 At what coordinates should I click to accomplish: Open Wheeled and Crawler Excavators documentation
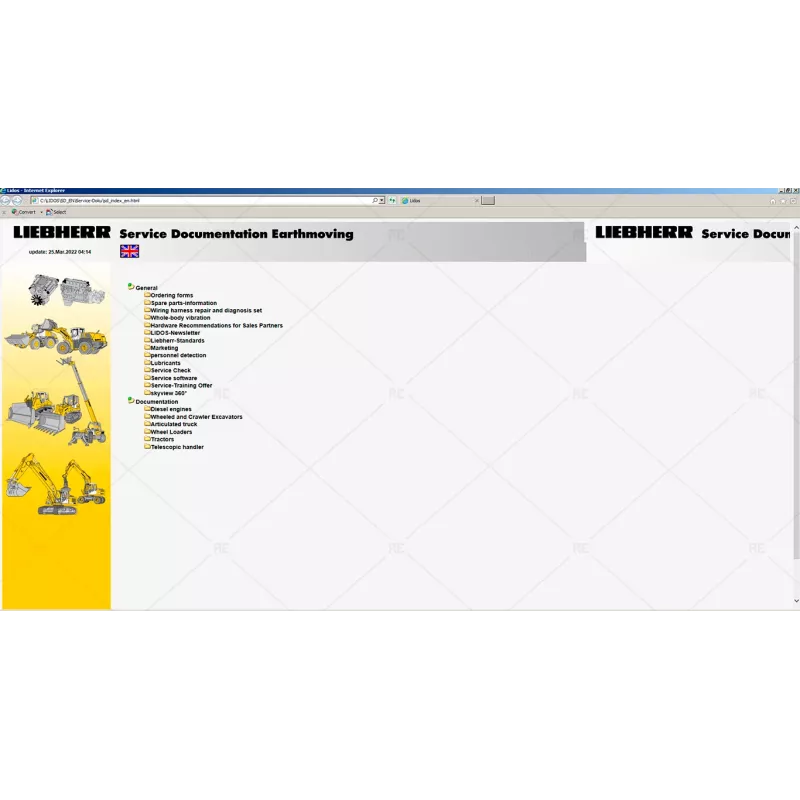coord(194,416)
